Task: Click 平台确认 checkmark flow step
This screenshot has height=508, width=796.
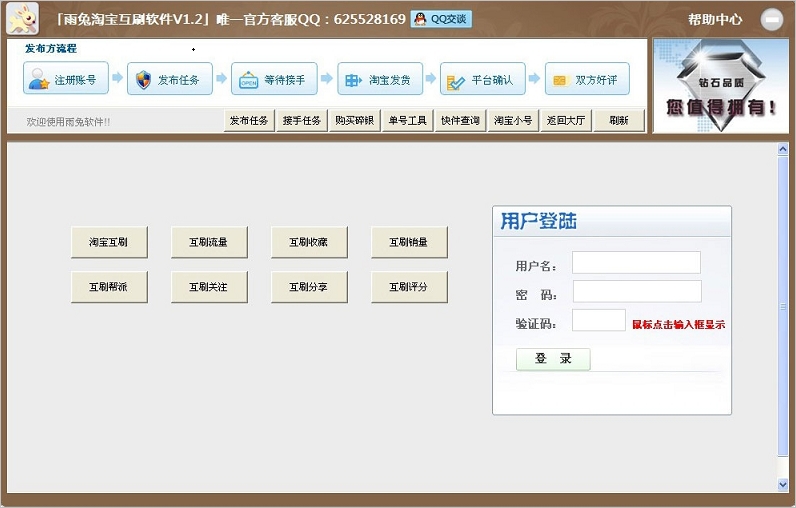Action: pos(482,79)
